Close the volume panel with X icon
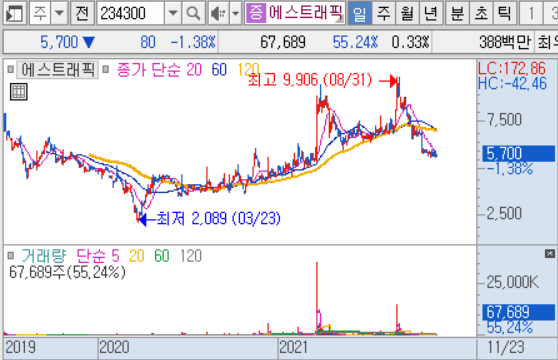Screen dimensions: 558x360 550,254
